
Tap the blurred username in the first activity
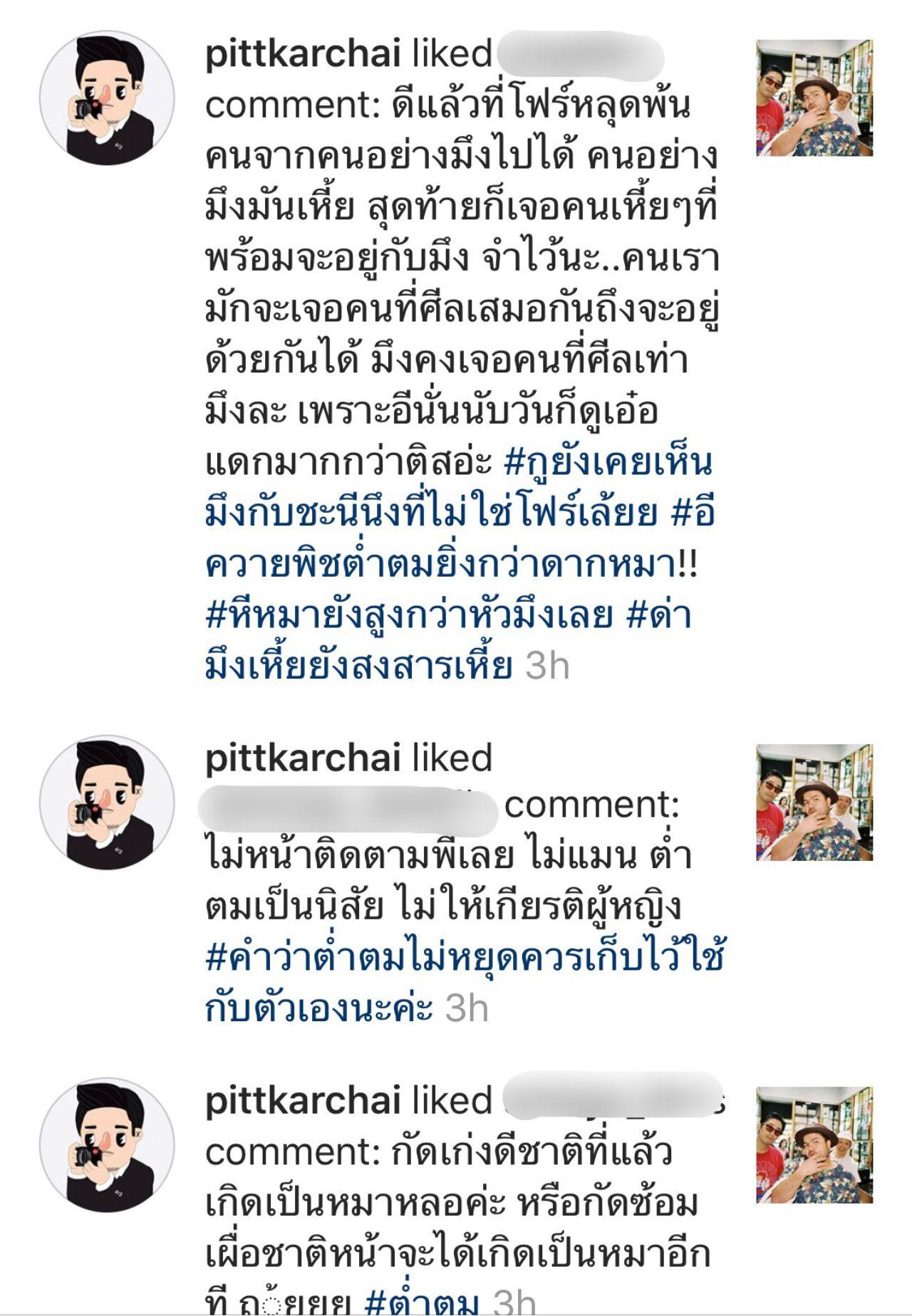579,55
